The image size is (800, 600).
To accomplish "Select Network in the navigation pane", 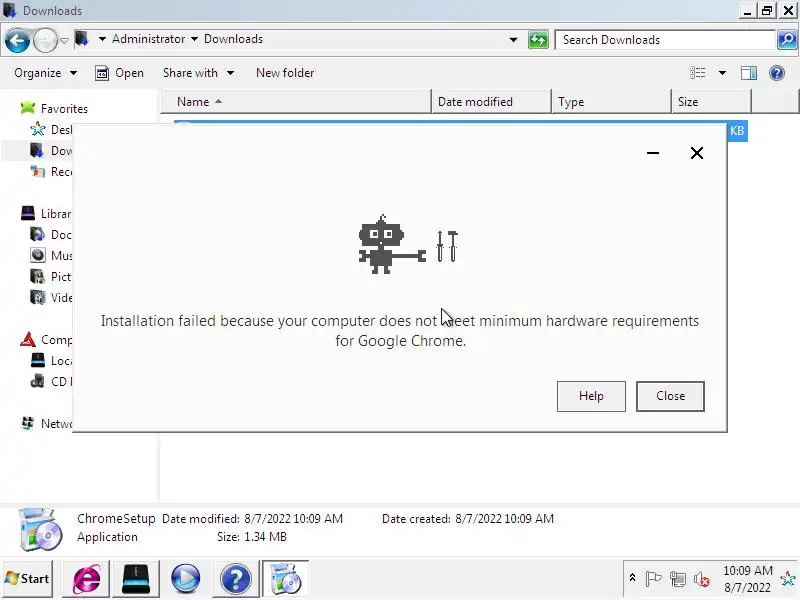I will (46, 423).
